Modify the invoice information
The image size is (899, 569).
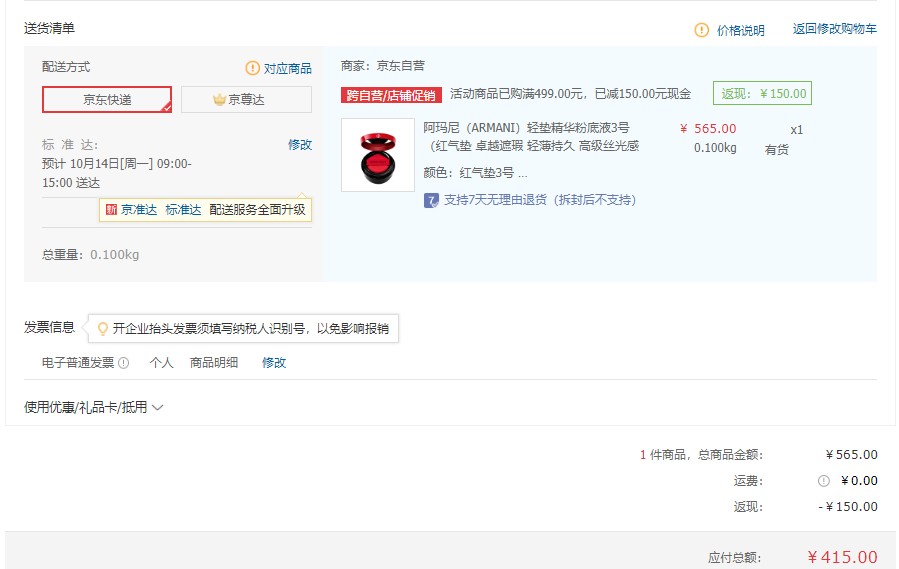(273, 363)
